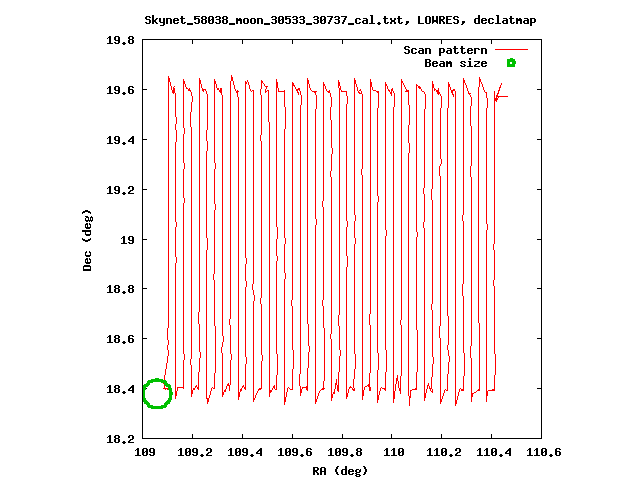
Task: Click x-axis tick label 110
Action: point(394,452)
